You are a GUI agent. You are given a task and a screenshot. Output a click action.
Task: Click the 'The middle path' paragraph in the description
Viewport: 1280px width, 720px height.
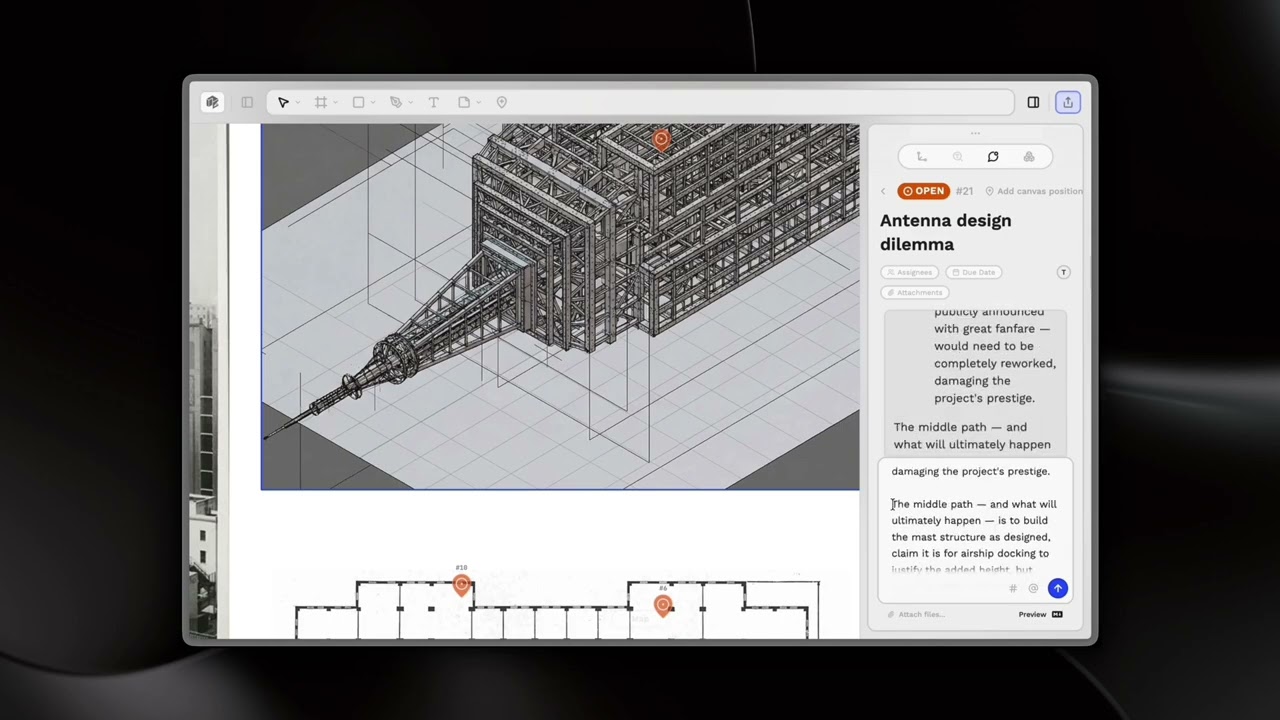tap(972, 436)
